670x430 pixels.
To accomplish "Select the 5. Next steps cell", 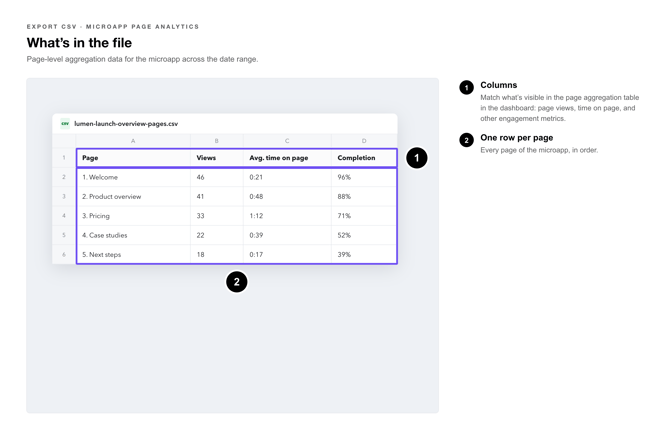I will coord(133,254).
